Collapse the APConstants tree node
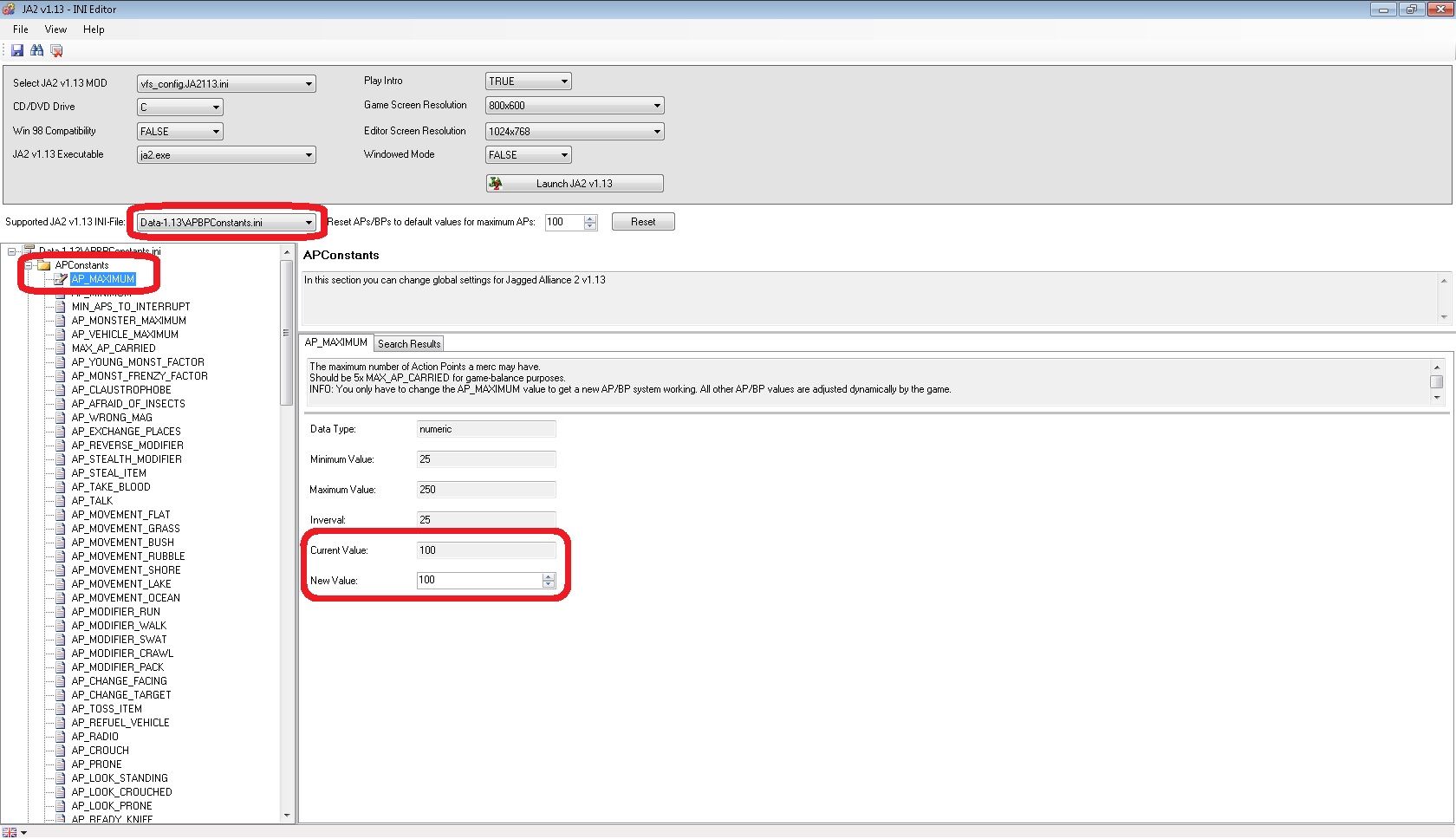The image size is (1456, 839). point(29,265)
